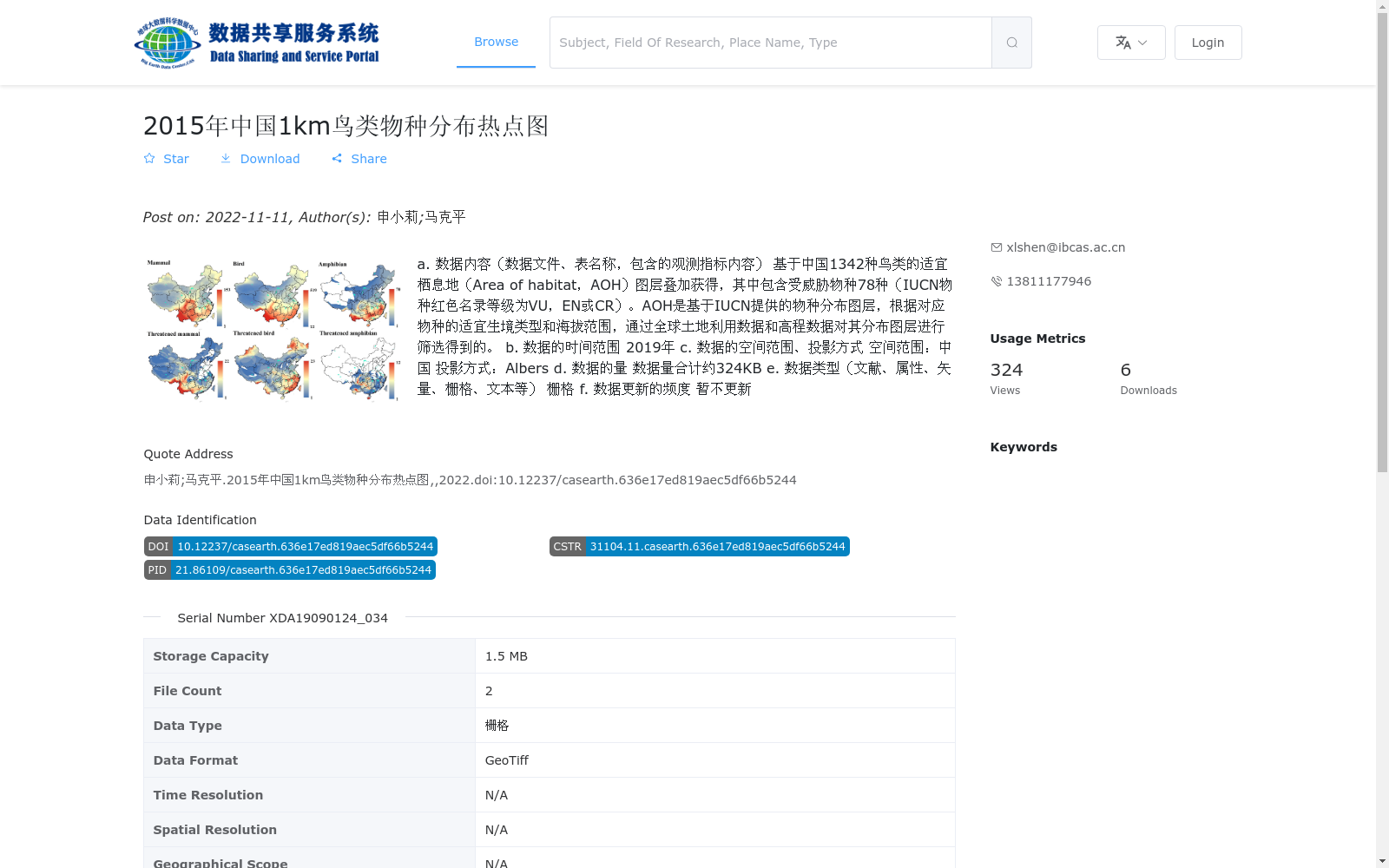Click the File Count value 2
Image resolution: width=1389 pixels, height=868 pixels.
[x=489, y=691]
